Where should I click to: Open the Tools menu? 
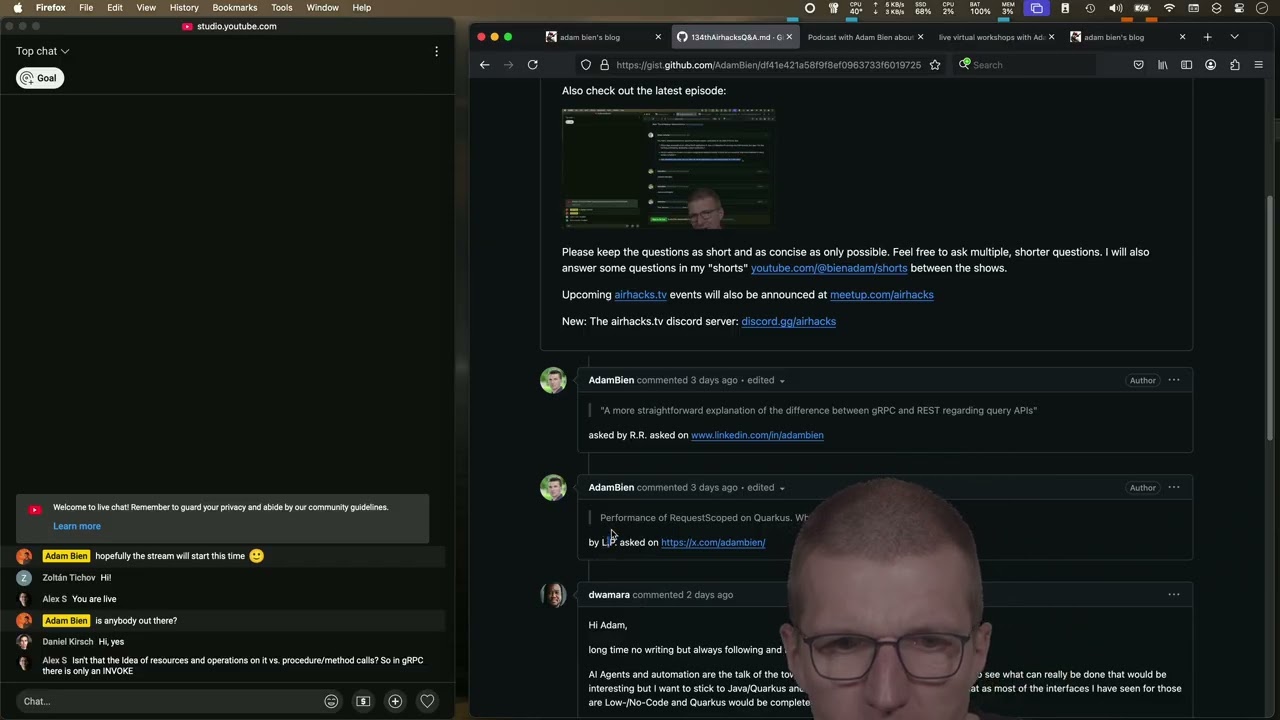[282, 8]
